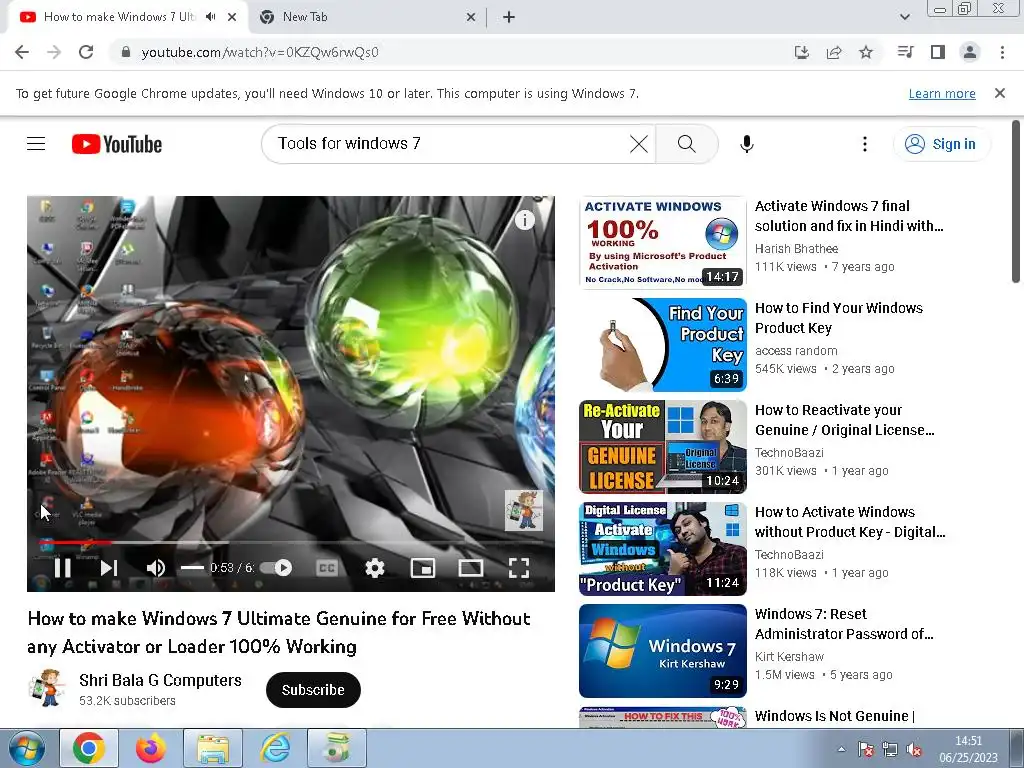Visit the Kirt Kershaw channel
This screenshot has width=1024, height=768.
[789, 656]
